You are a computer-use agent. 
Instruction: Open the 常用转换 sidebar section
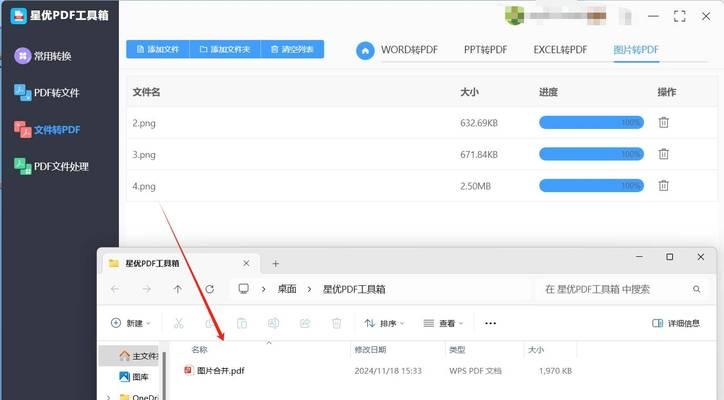[42, 56]
